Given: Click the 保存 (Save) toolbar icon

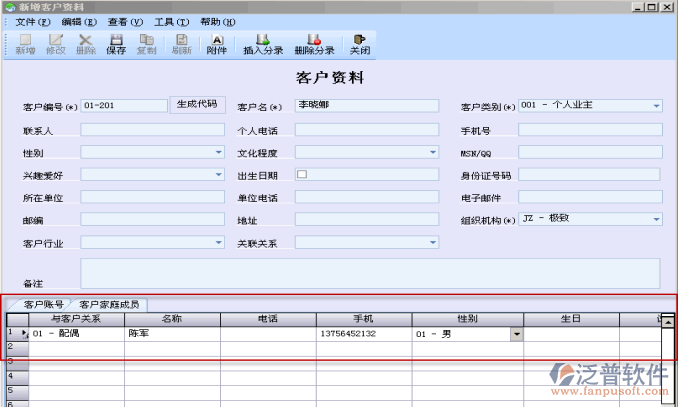Looking at the screenshot, I should click(116, 44).
